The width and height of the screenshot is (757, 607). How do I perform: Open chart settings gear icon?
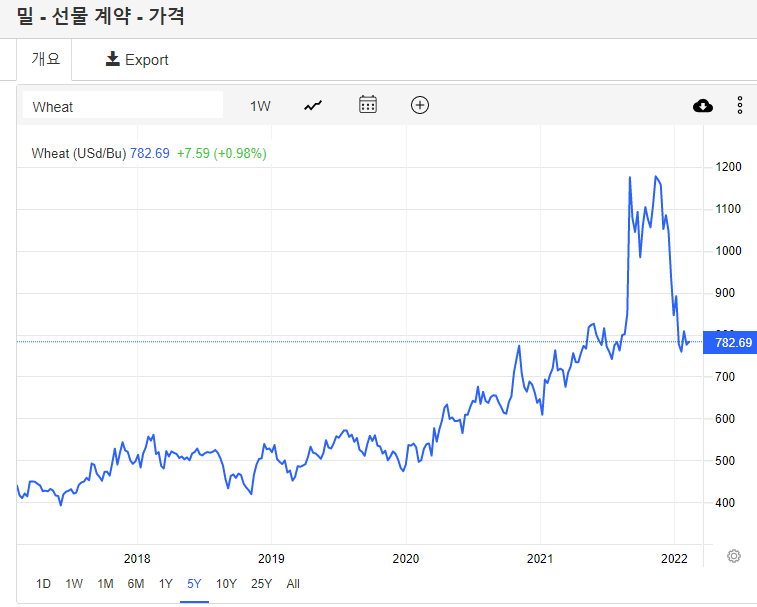[734, 556]
